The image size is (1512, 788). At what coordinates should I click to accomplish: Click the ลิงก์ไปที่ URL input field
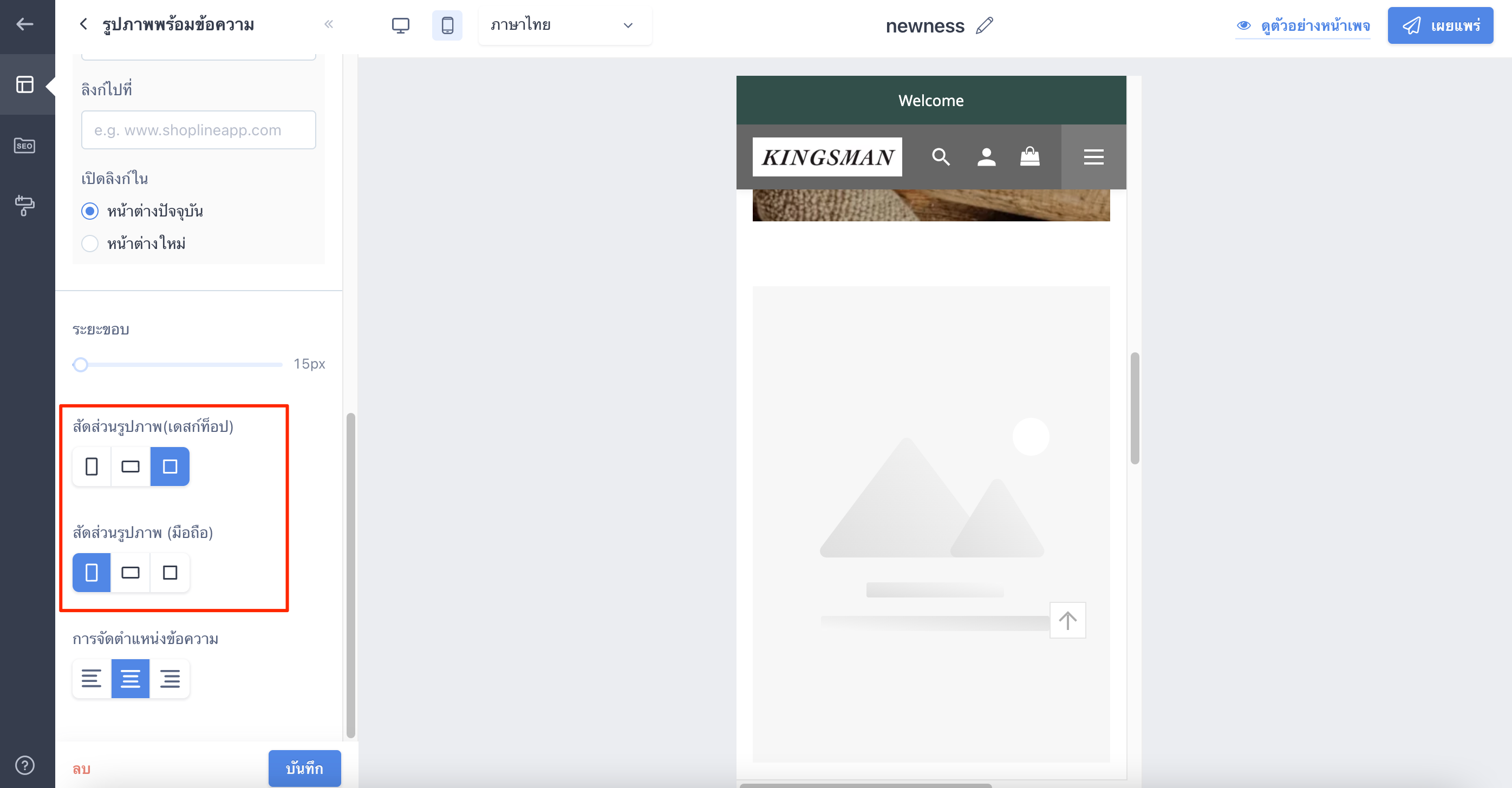pos(198,130)
